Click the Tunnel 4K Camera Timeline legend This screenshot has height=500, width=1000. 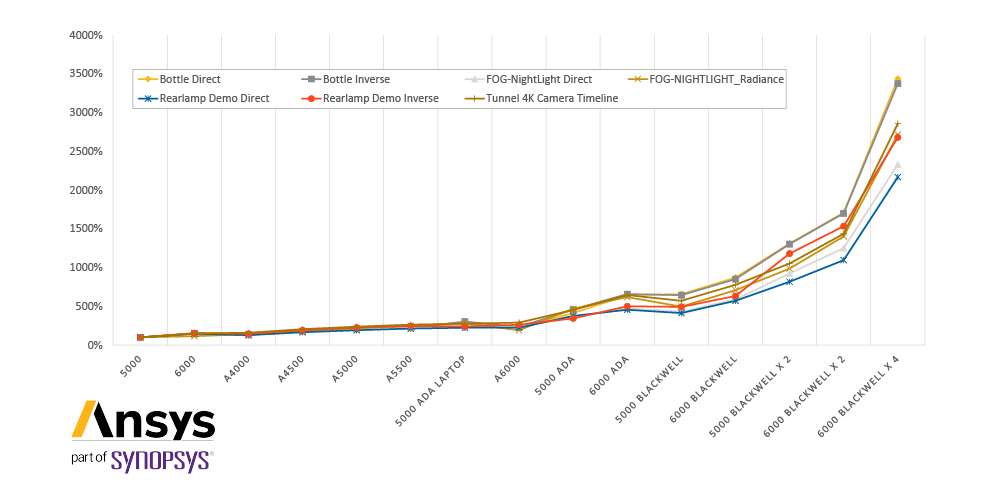[543, 98]
